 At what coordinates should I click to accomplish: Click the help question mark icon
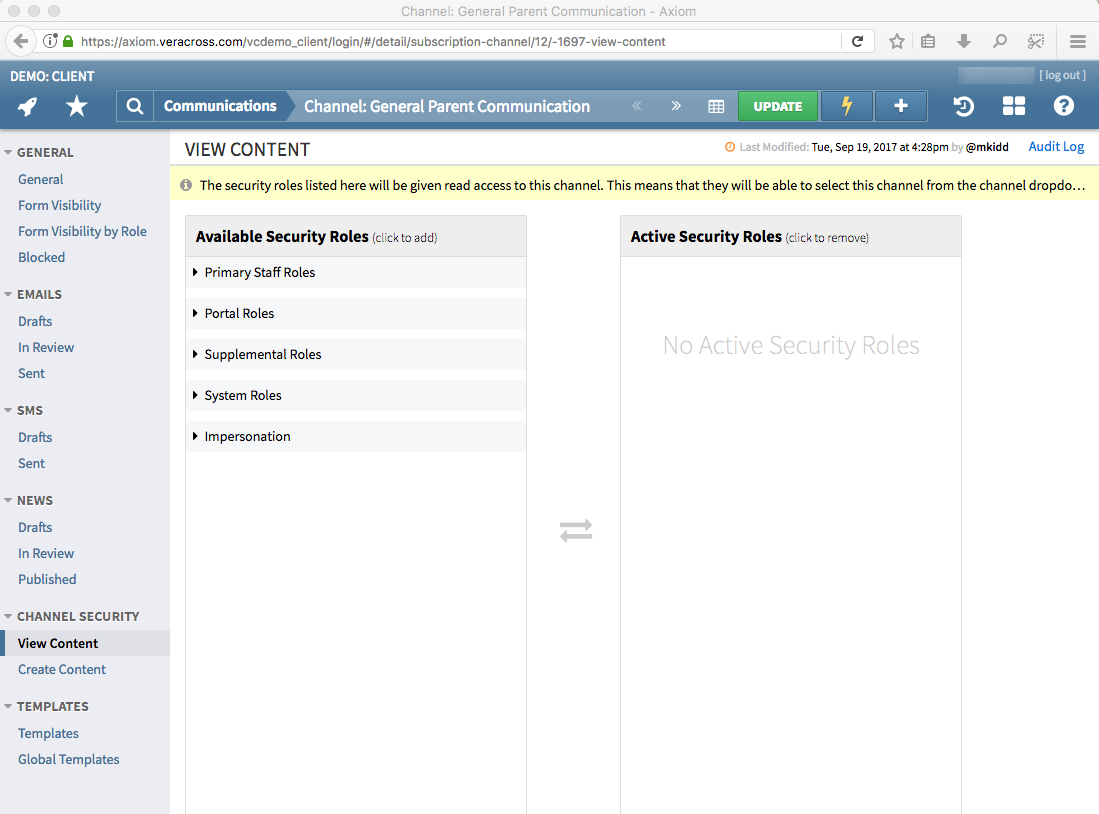click(1063, 105)
